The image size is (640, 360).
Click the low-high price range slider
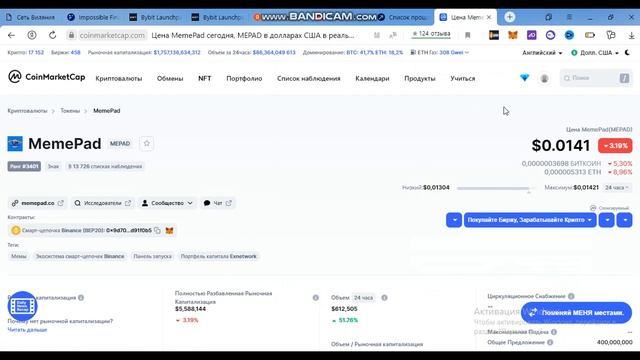pos(494,188)
